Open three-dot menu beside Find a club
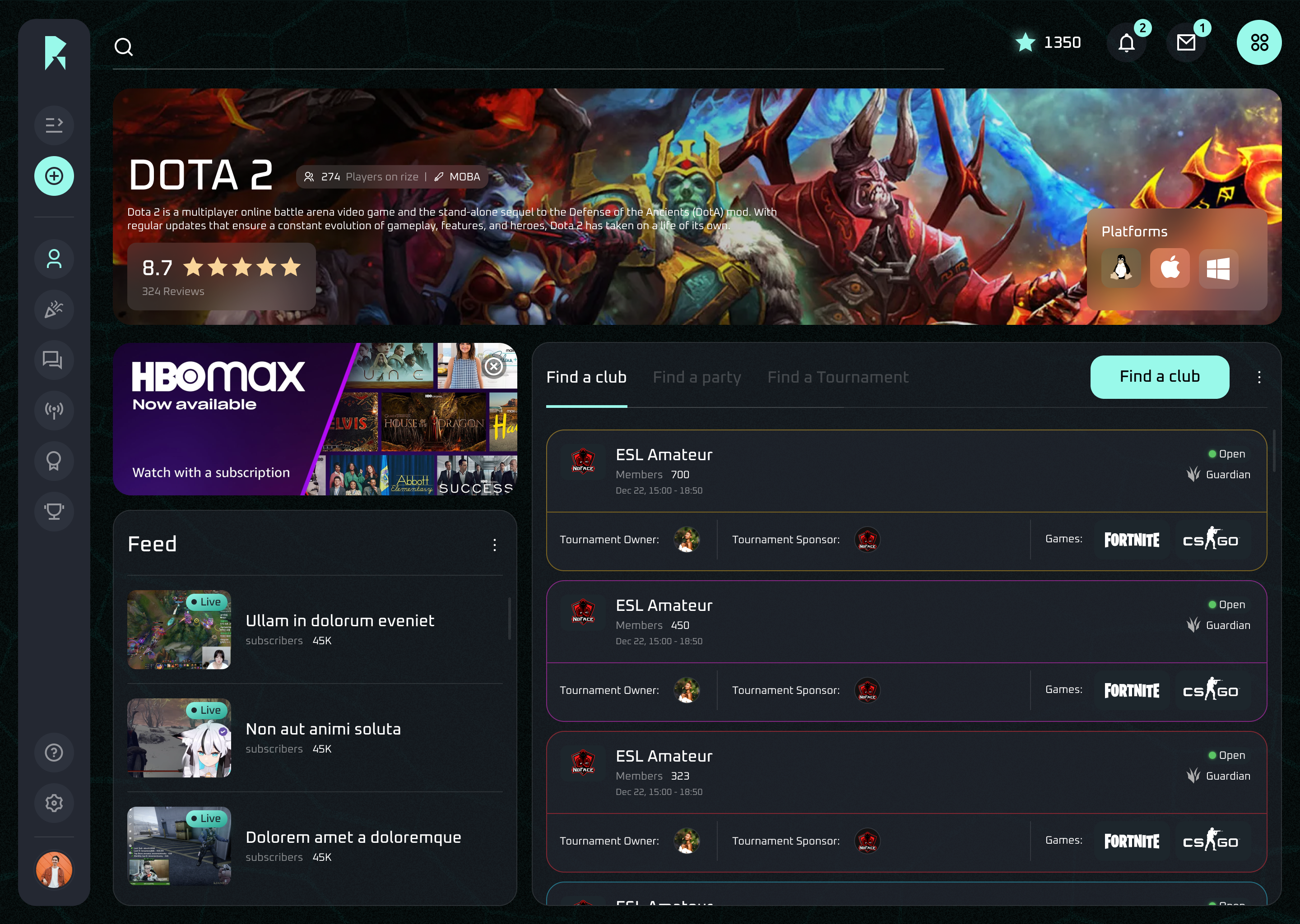 click(x=1258, y=377)
